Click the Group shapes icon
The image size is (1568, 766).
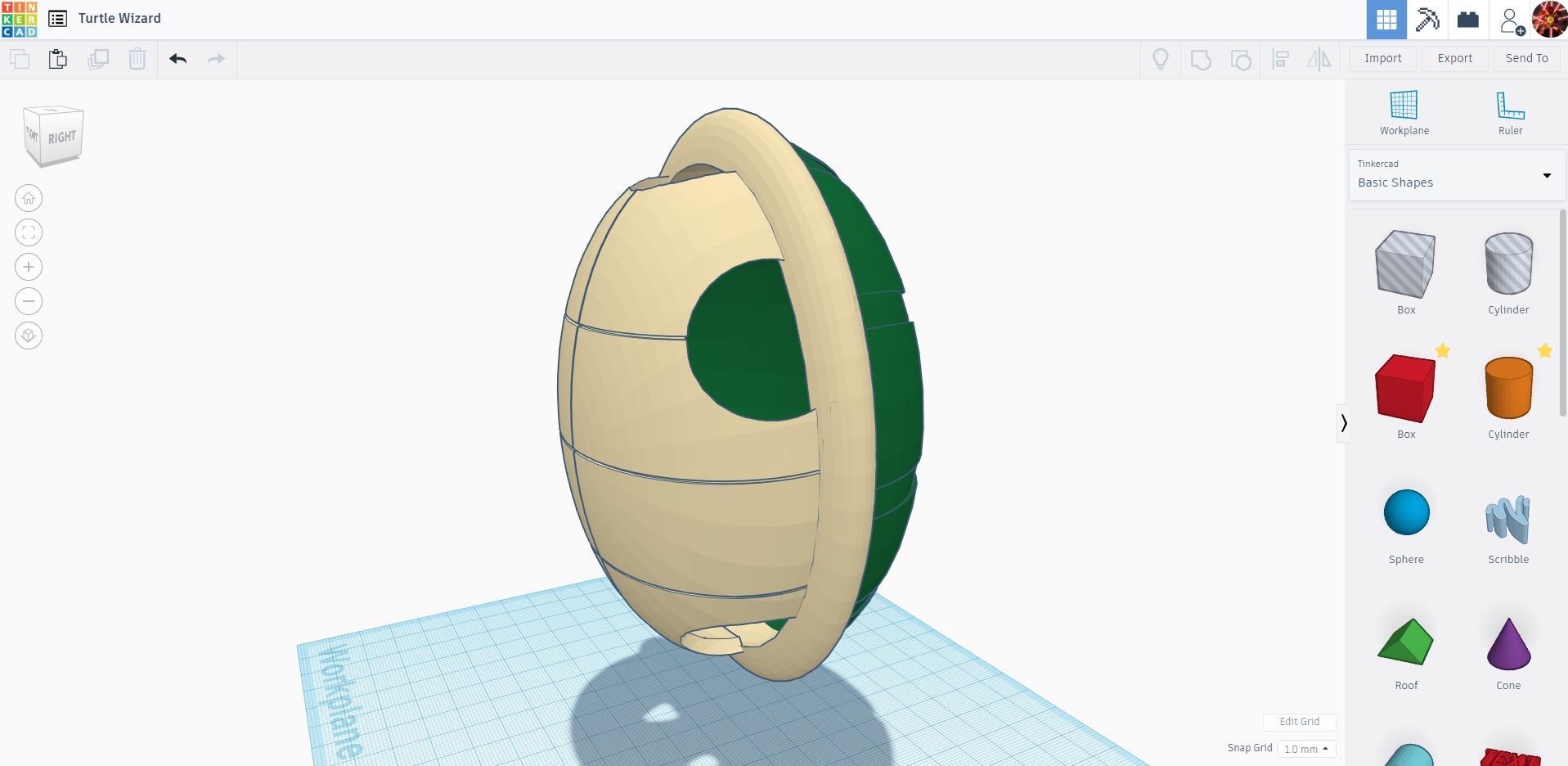click(1201, 59)
